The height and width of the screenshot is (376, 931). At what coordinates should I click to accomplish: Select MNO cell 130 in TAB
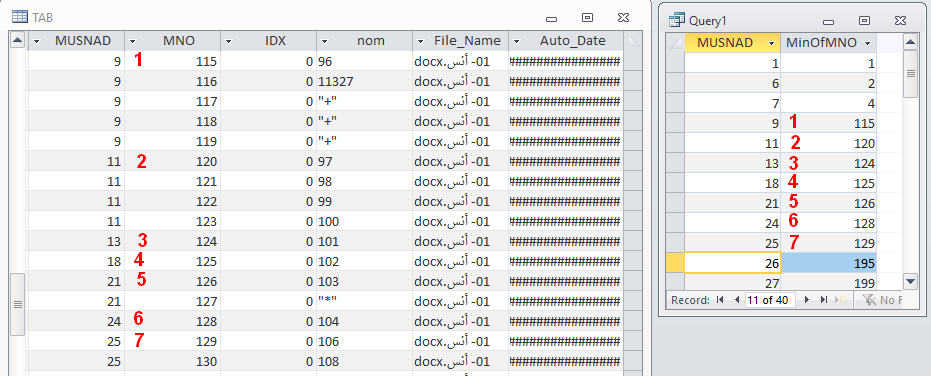pos(172,361)
